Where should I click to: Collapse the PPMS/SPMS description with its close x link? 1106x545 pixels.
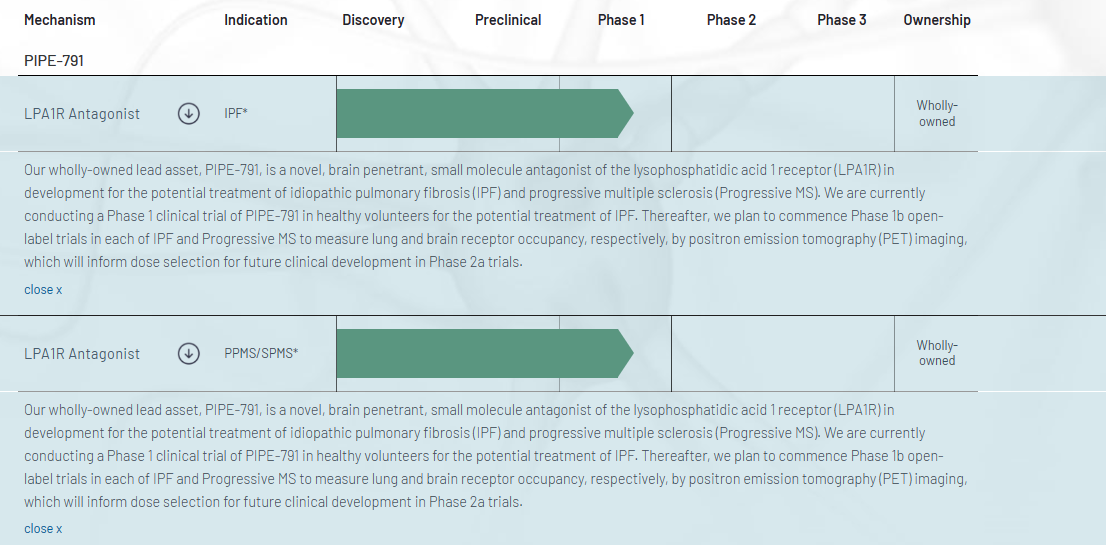[x=43, y=528]
